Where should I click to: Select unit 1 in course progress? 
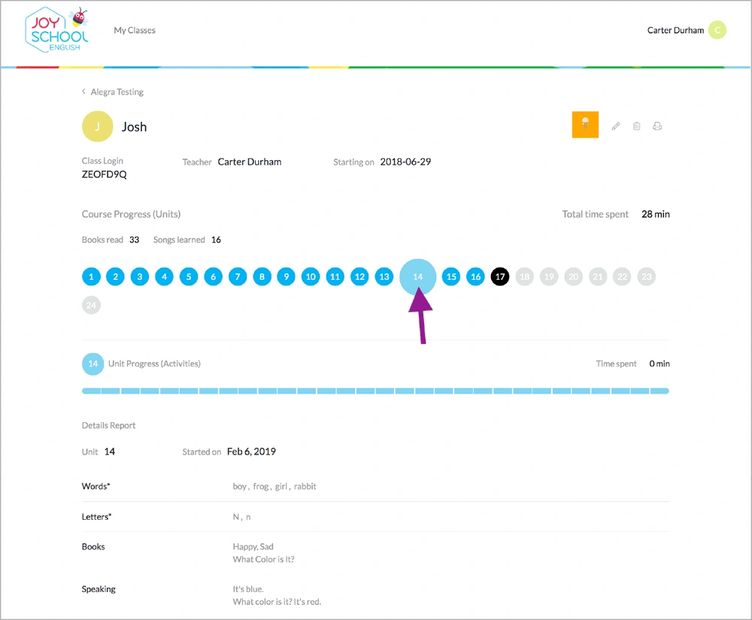coord(91,277)
